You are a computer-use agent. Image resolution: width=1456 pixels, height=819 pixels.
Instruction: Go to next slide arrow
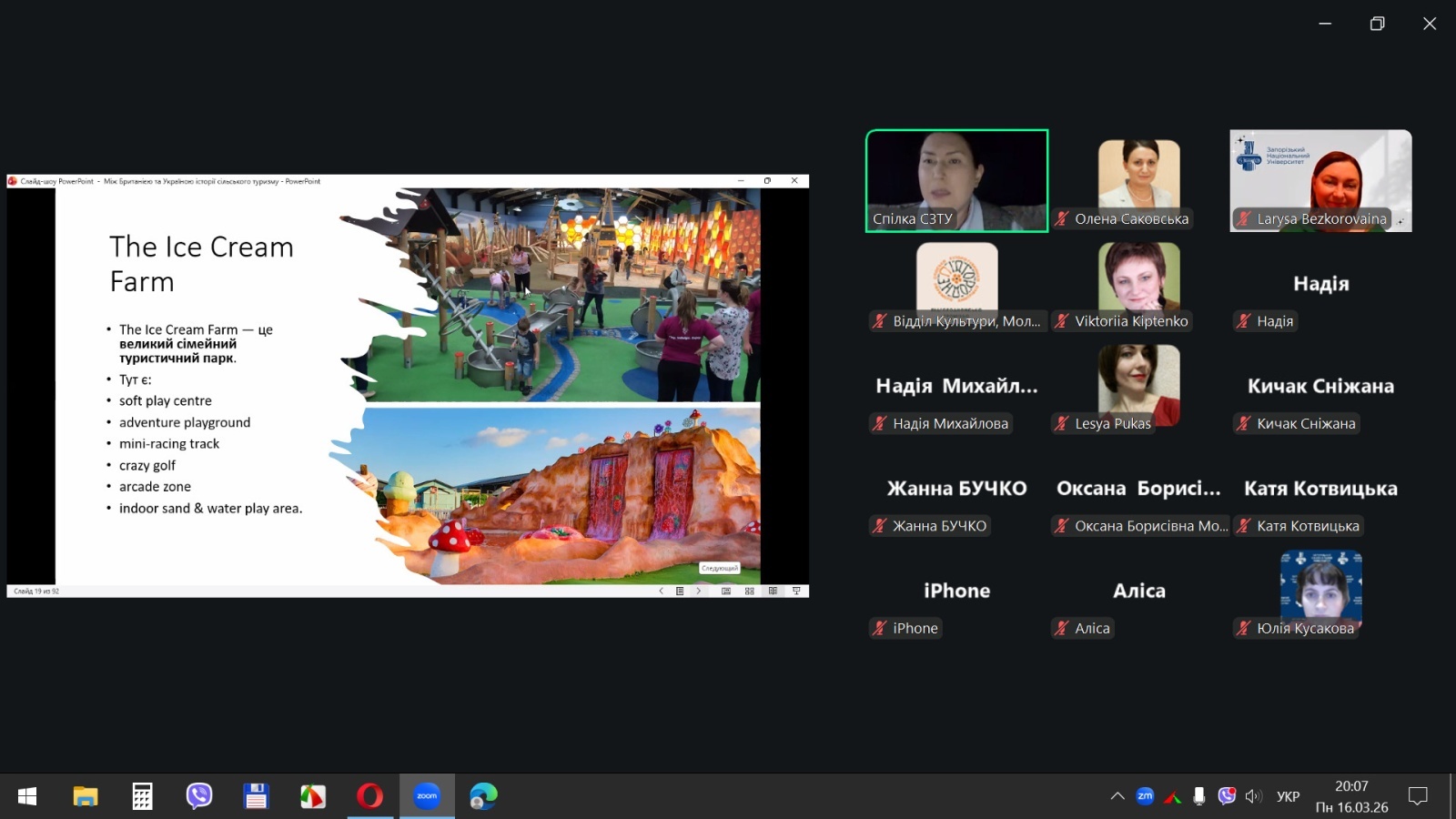[x=699, y=591]
